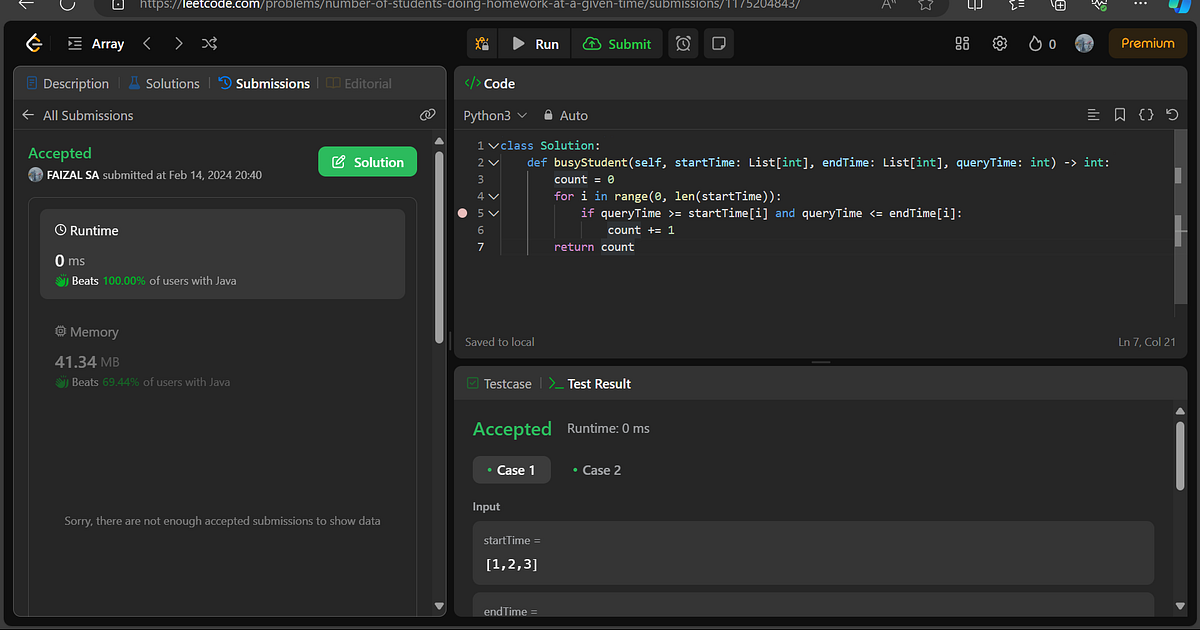Screen dimensions: 1200x630
Task: Reset code with the undo arrow icon
Action: (1172, 116)
